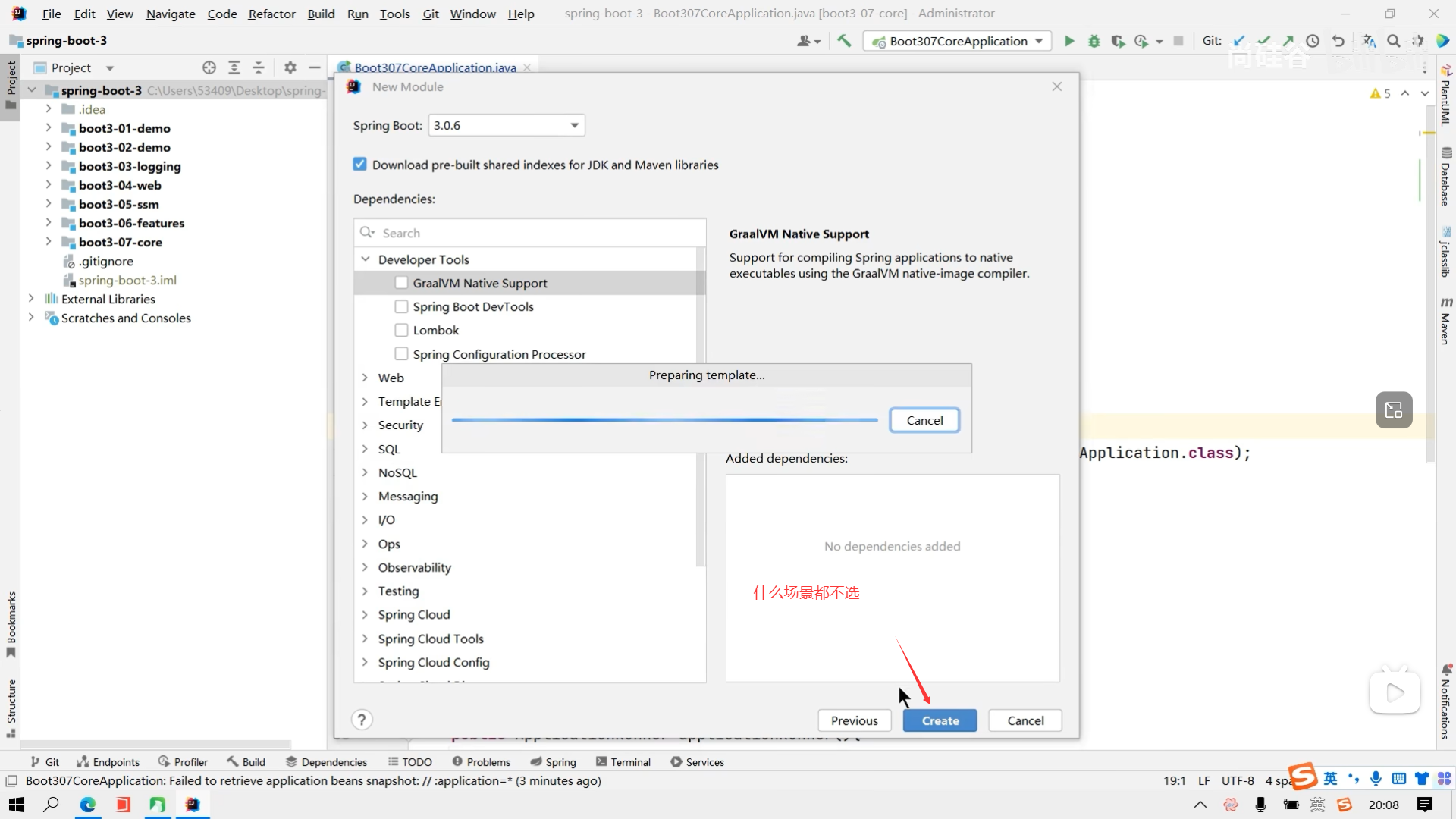Viewport: 1456px width, 819px height.
Task: Click the Create button
Action: 940,720
